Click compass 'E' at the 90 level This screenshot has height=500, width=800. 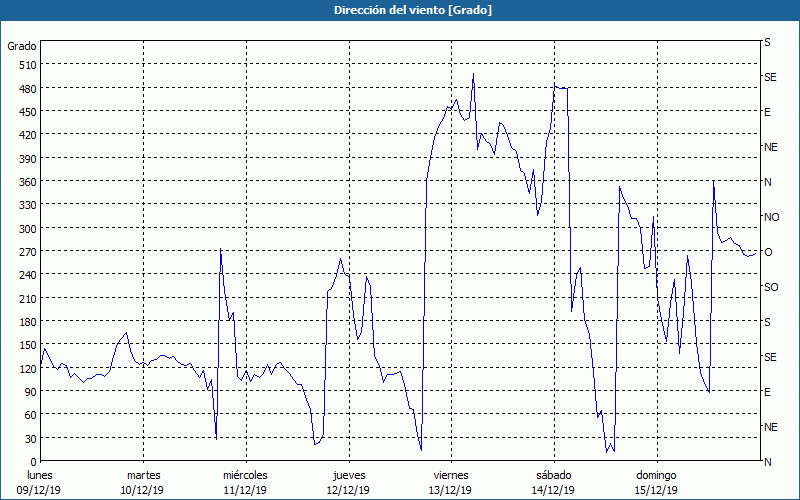pyautogui.click(x=767, y=392)
